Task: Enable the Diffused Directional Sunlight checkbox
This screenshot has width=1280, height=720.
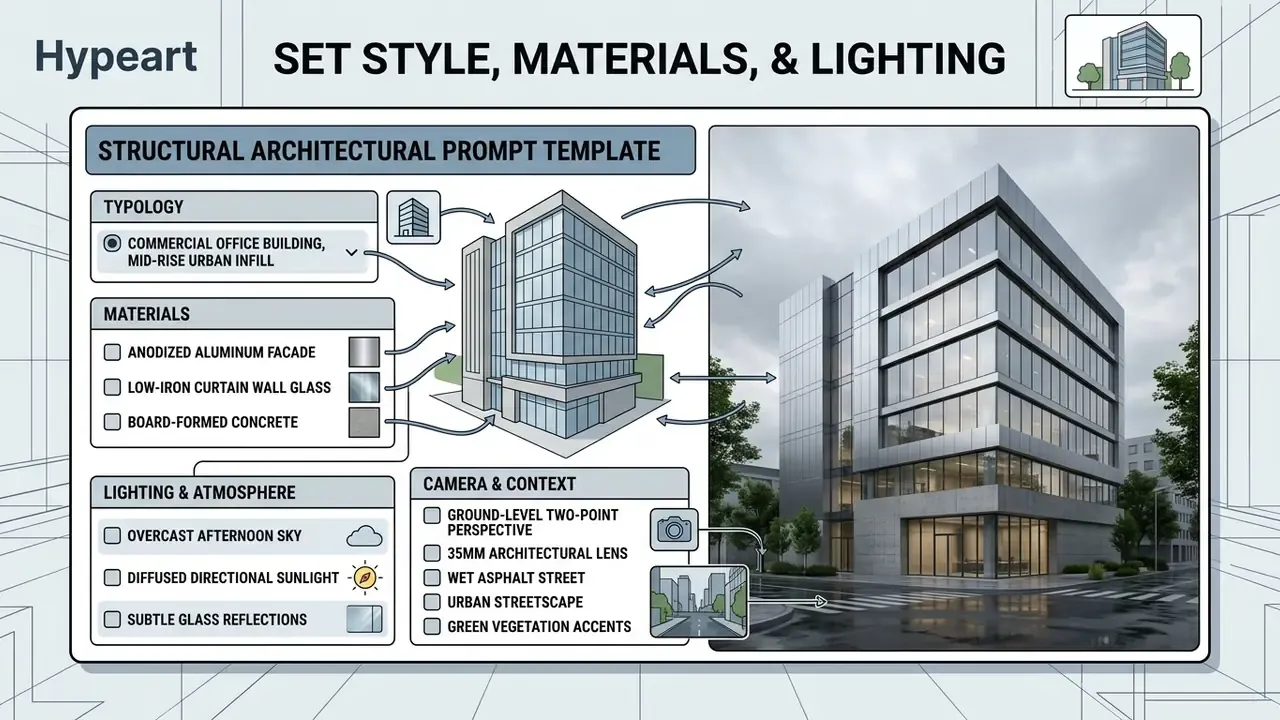Action: click(112, 578)
